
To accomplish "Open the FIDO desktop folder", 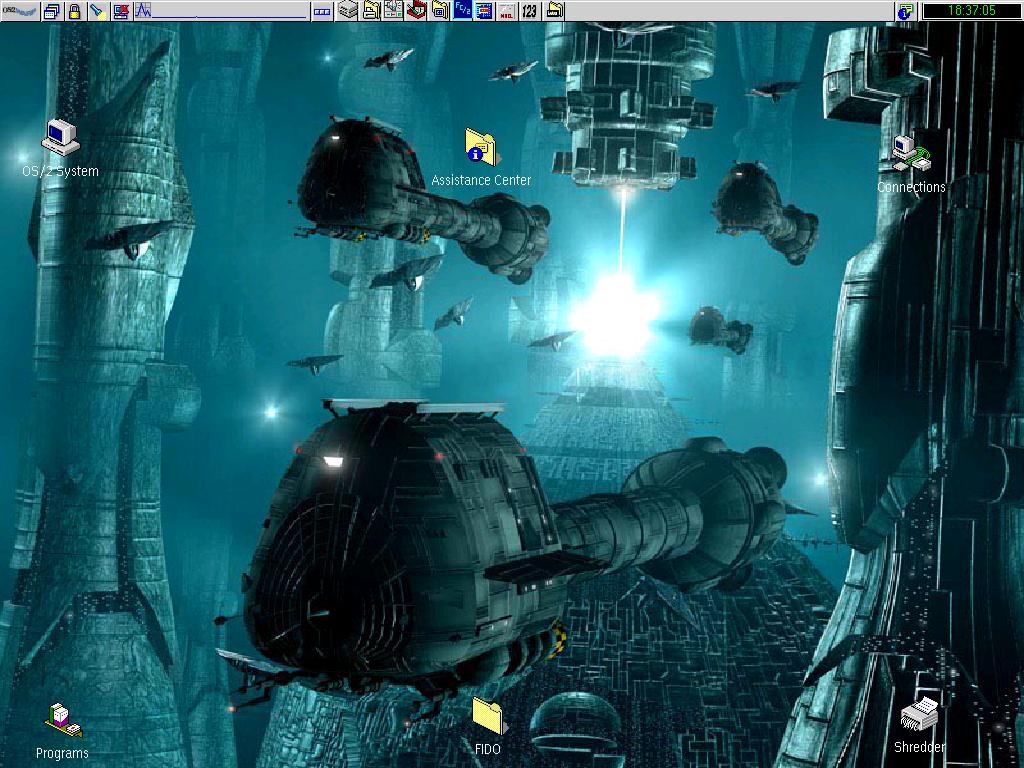I will tap(488, 726).
